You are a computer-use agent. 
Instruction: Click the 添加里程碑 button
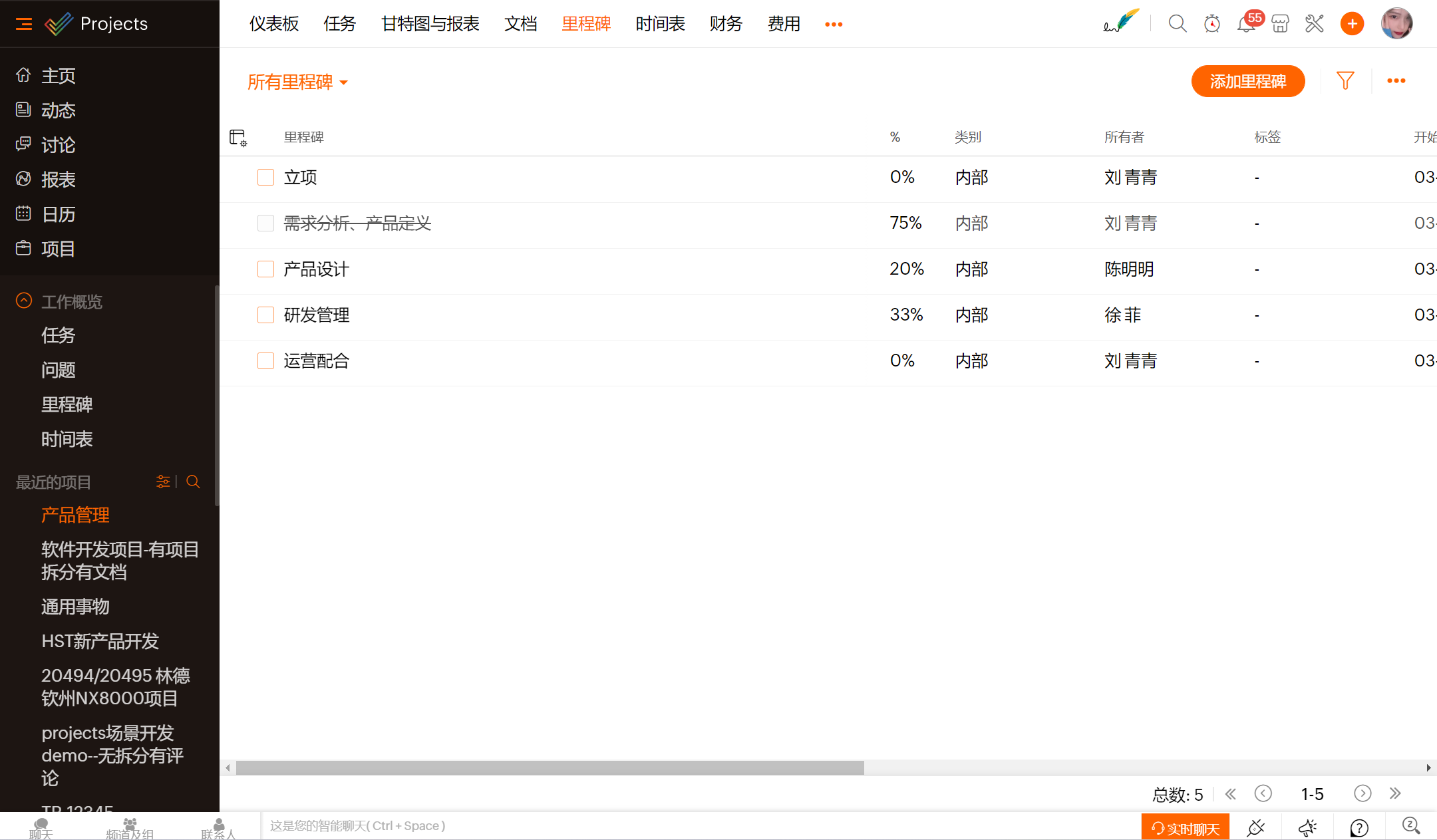pos(1247,81)
